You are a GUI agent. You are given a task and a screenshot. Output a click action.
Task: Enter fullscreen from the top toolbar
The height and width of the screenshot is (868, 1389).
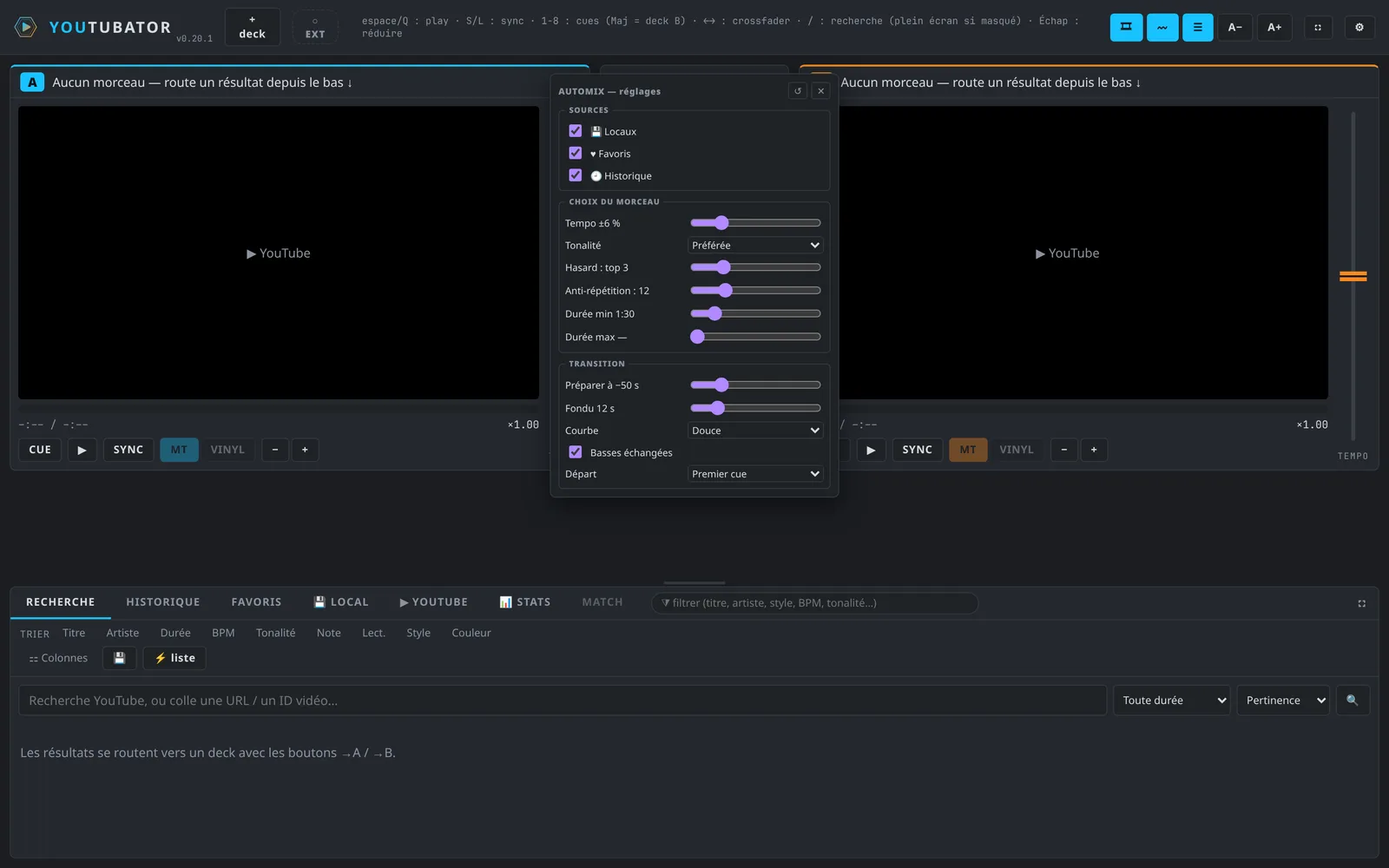[1318, 27]
